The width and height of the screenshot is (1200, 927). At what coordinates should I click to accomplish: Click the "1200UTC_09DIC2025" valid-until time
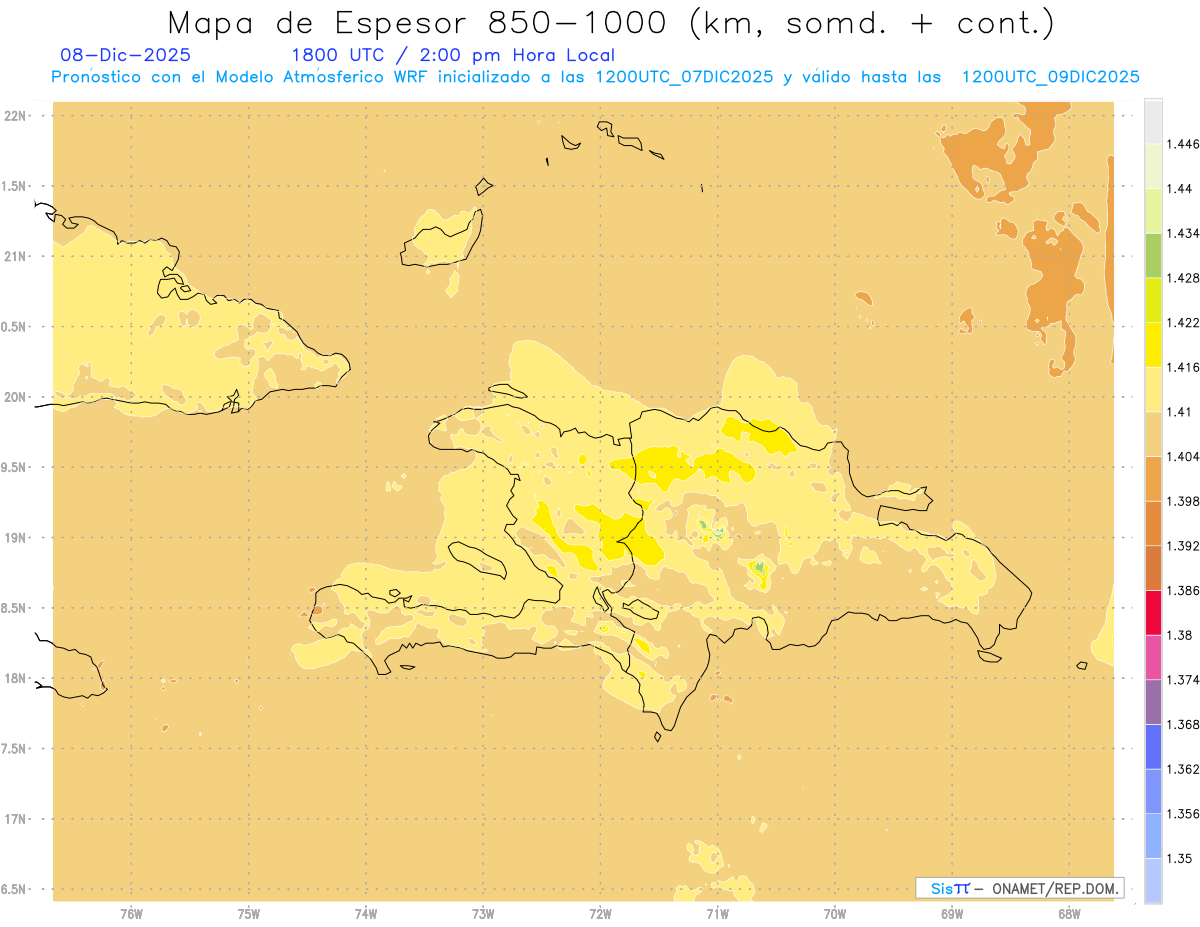tap(1050, 77)
